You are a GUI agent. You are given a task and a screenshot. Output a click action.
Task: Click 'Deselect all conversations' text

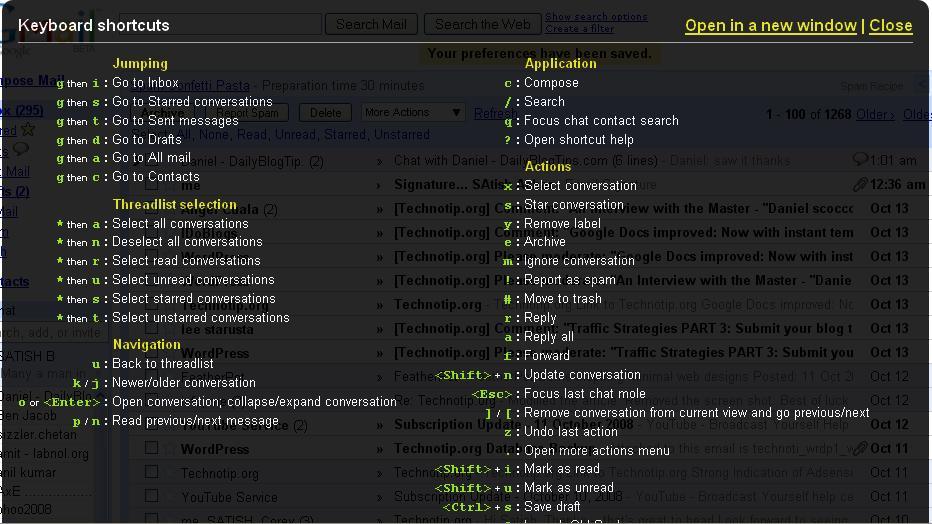click(x=187, y=242)
